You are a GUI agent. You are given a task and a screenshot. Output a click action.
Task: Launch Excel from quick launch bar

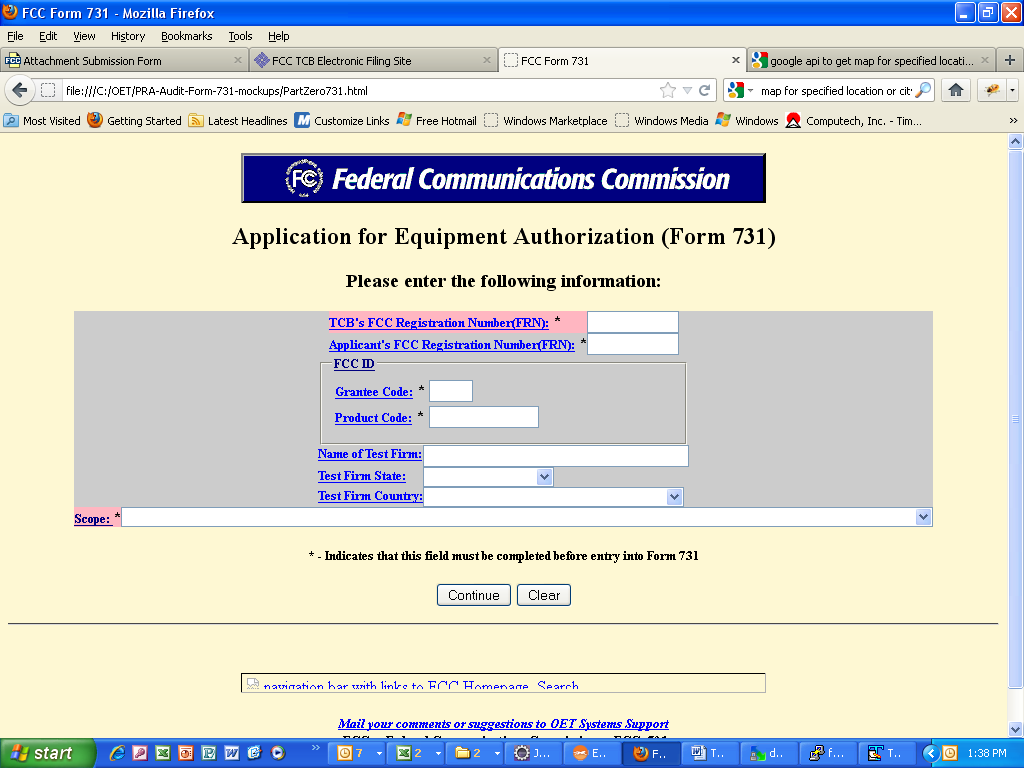coord(163,753)
